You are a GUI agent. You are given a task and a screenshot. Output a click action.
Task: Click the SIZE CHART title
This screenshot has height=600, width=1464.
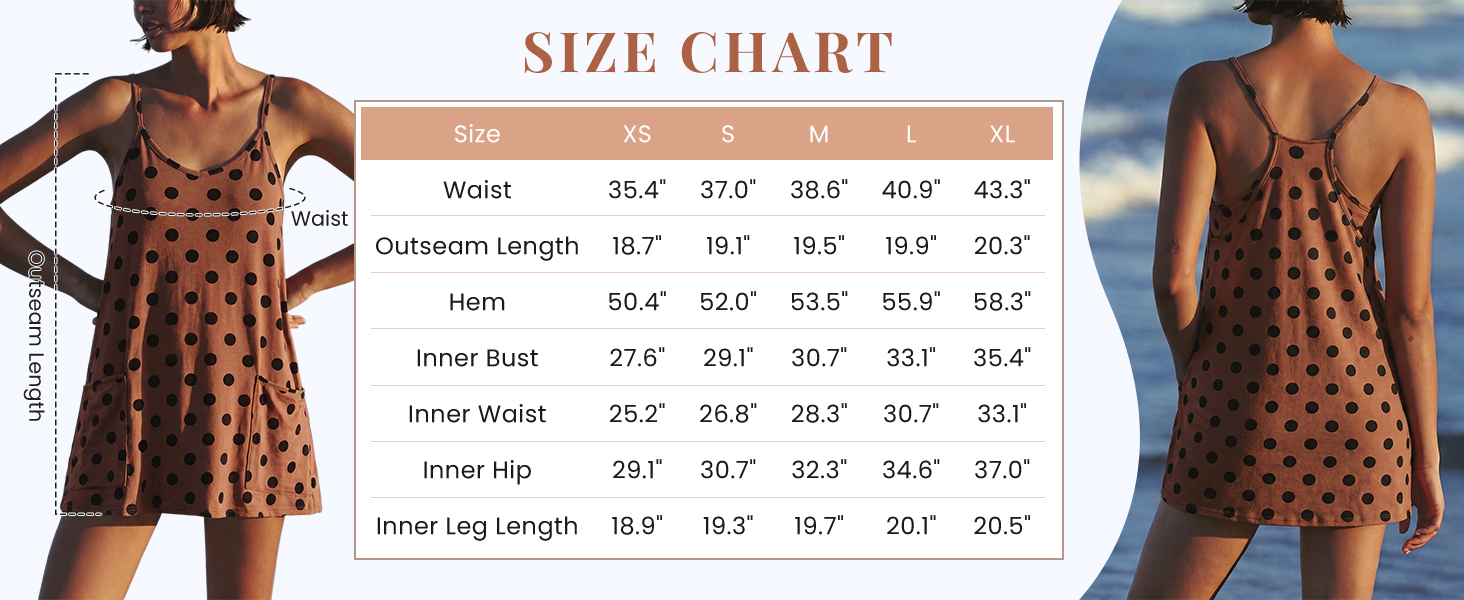708,53
